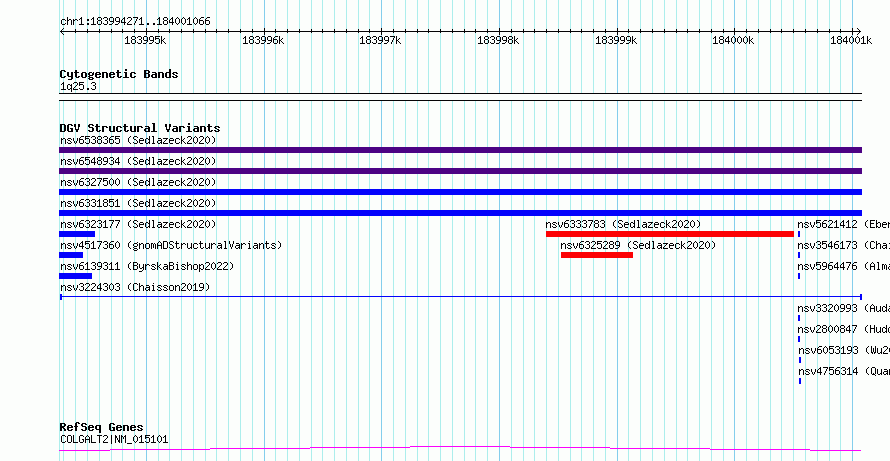Click the right arrow of the ruler

point(859,31)
